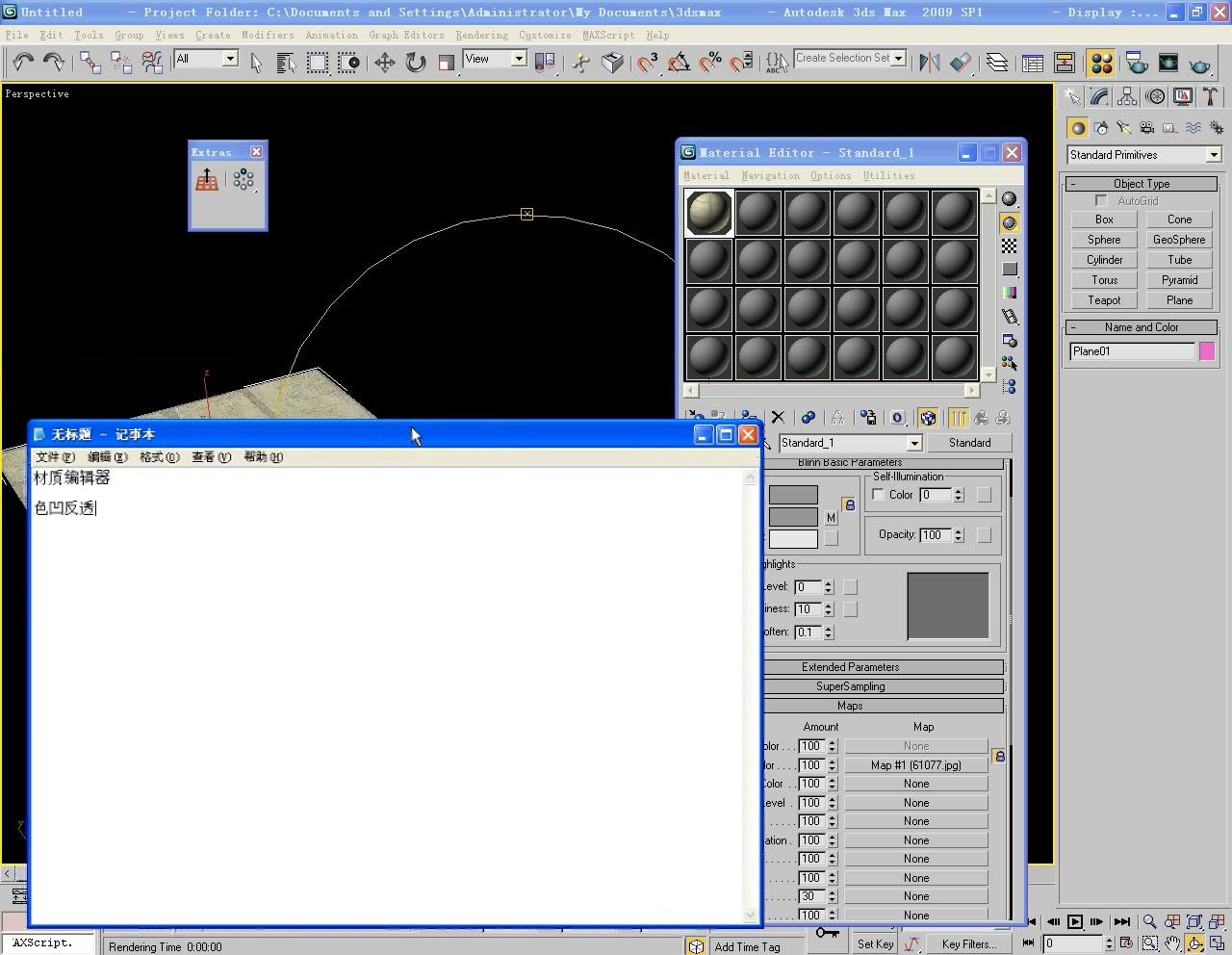Click the light Specular color swatch
Image resolution: width=1232 pixels, height=955 pixels.
793,539
